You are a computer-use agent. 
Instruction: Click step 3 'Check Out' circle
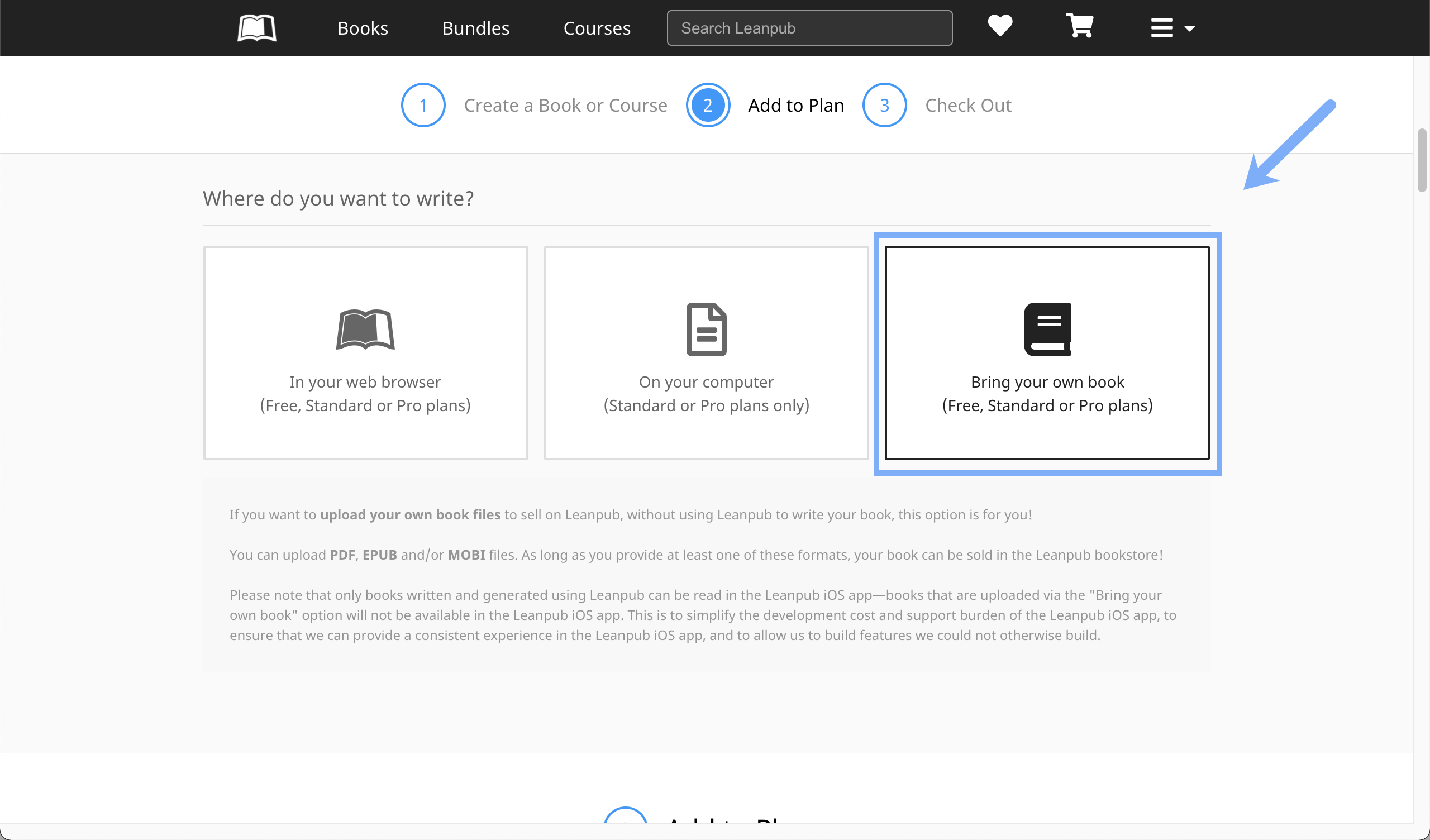[884, 105]
